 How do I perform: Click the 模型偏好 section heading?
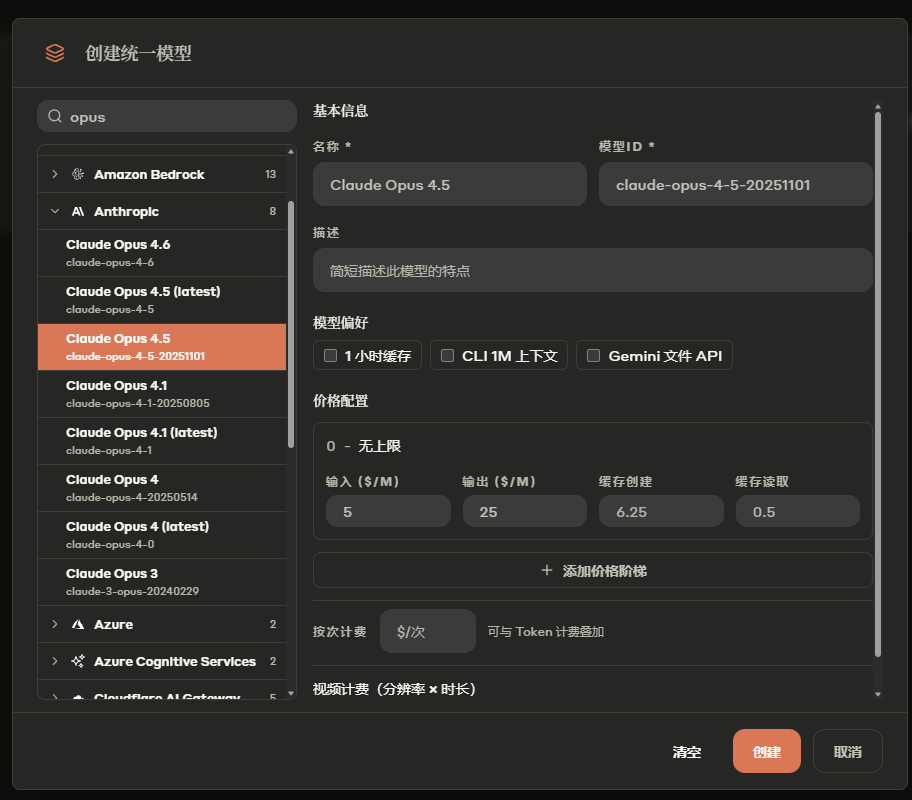point(340,323)
